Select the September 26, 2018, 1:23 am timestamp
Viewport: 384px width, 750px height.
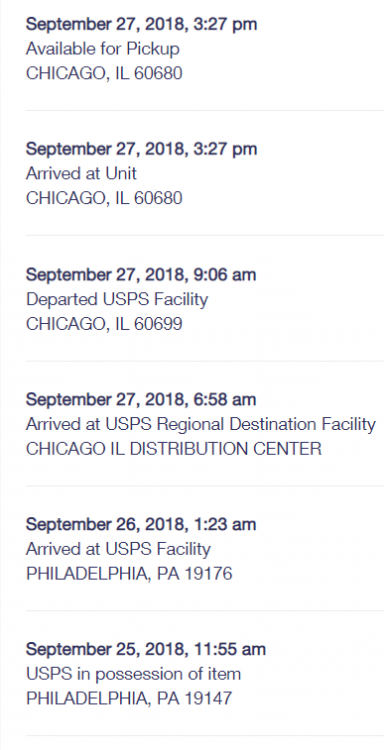(x=141, y=524)
